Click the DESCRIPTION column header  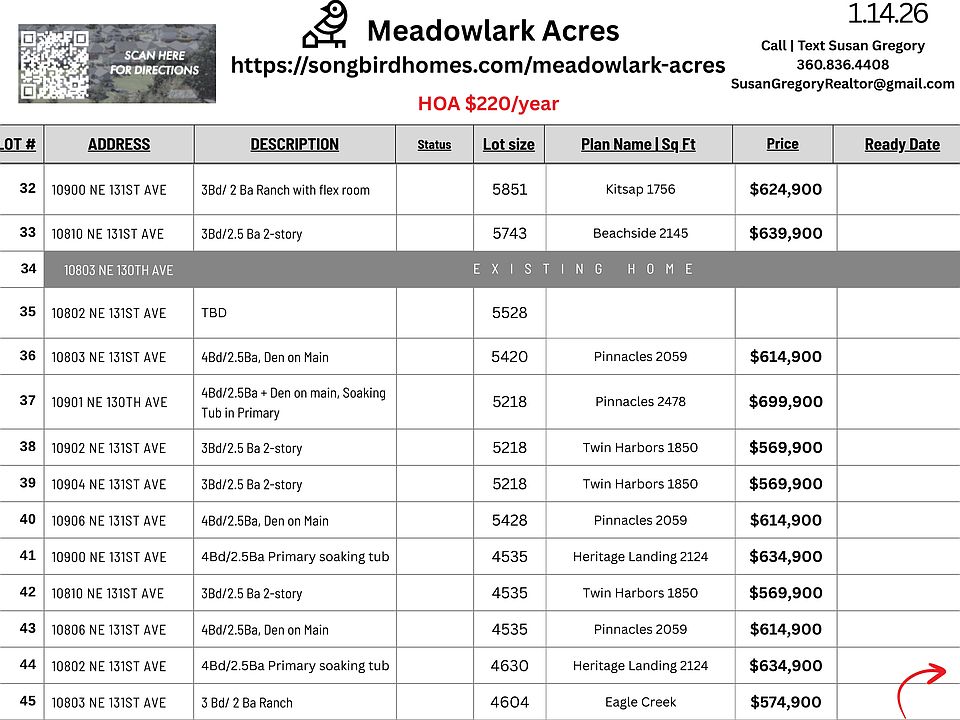pyautogui.click(x=294, y=144)
